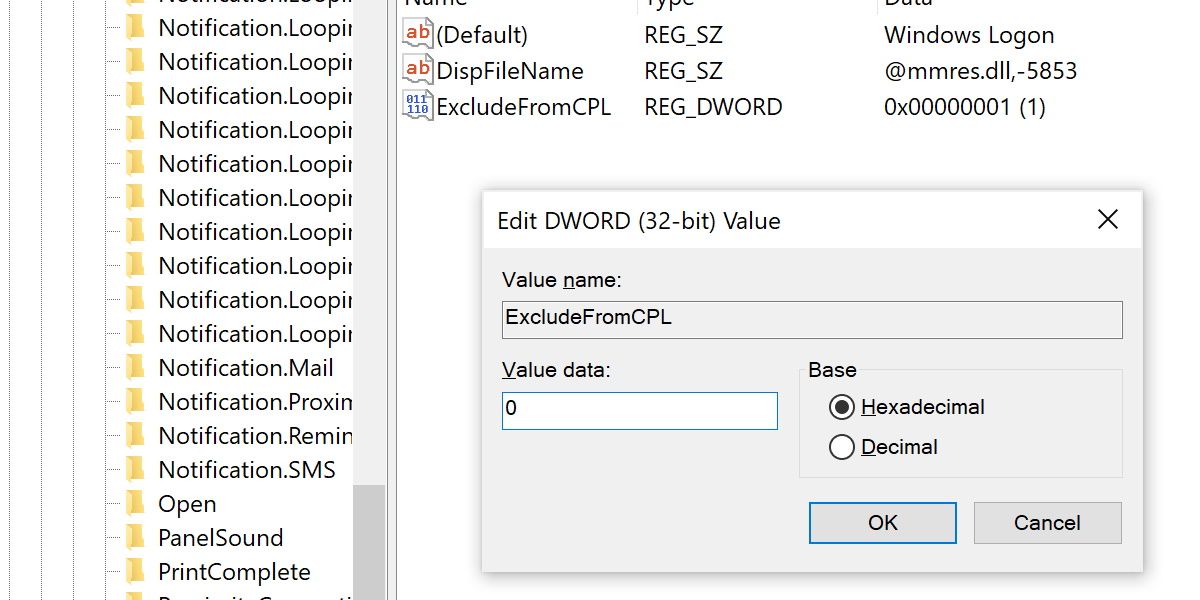Click REG_SZ type in the (Default) row
This screenshot has height=600, width=1200.
point(683,35)
